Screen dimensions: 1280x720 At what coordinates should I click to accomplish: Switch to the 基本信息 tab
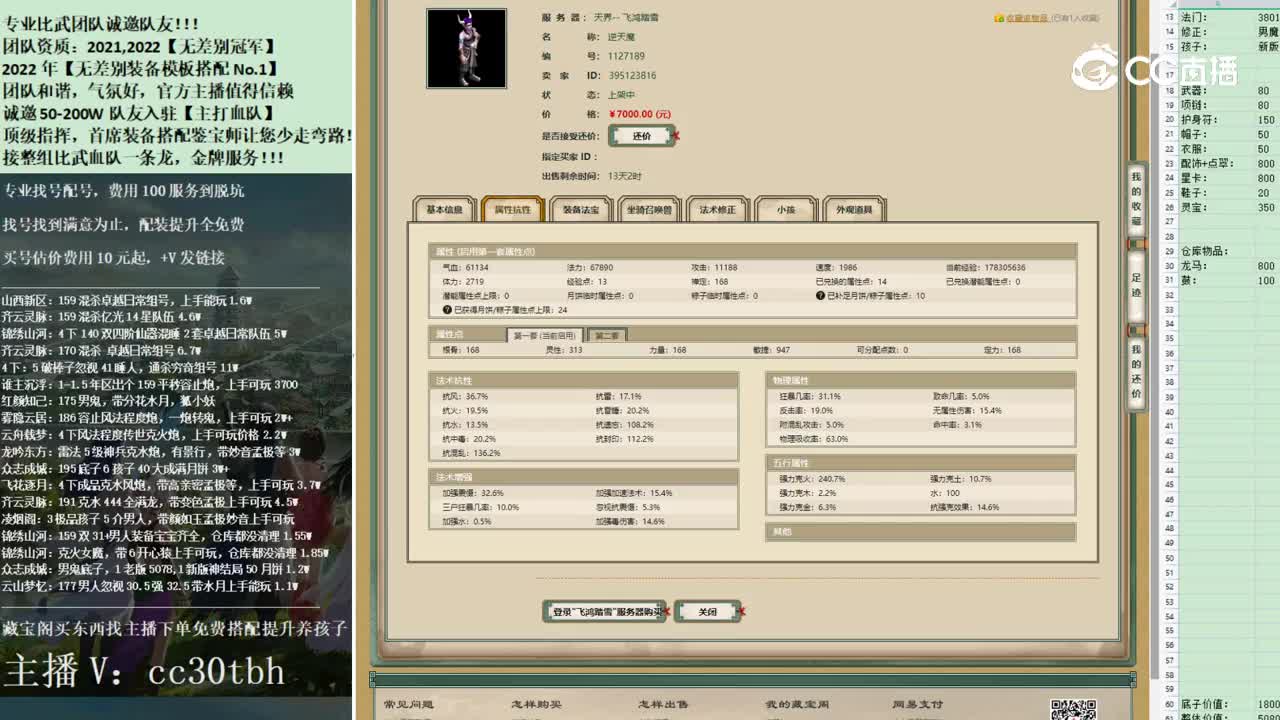(x=444, y=209)
